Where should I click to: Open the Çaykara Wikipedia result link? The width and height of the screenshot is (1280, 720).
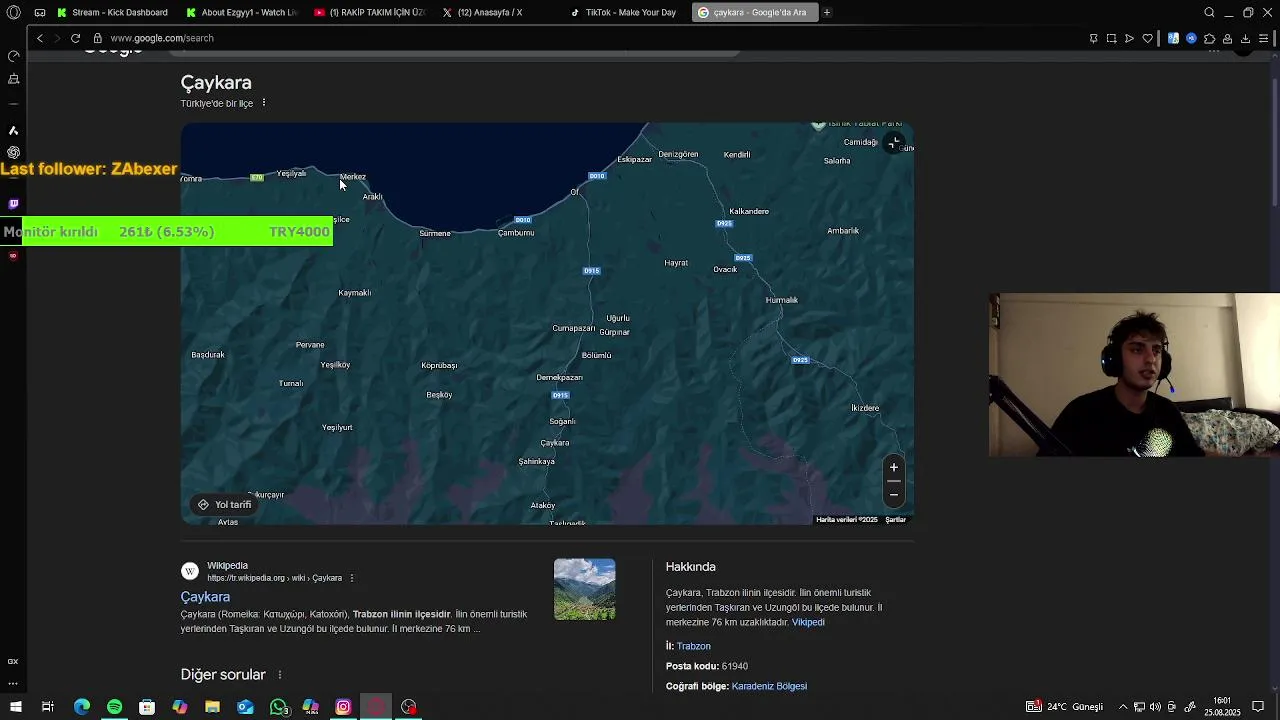(x=205, y=597)
